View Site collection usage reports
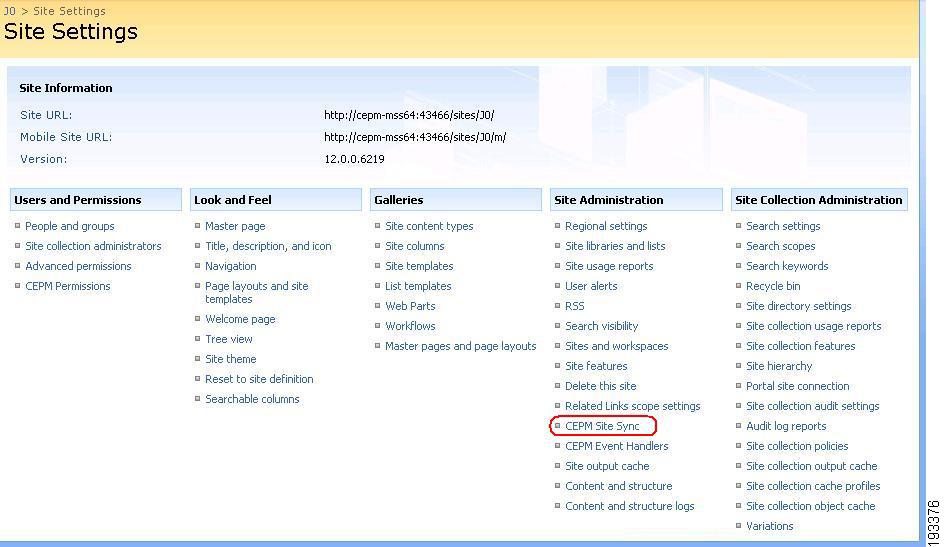 point(814,326)
